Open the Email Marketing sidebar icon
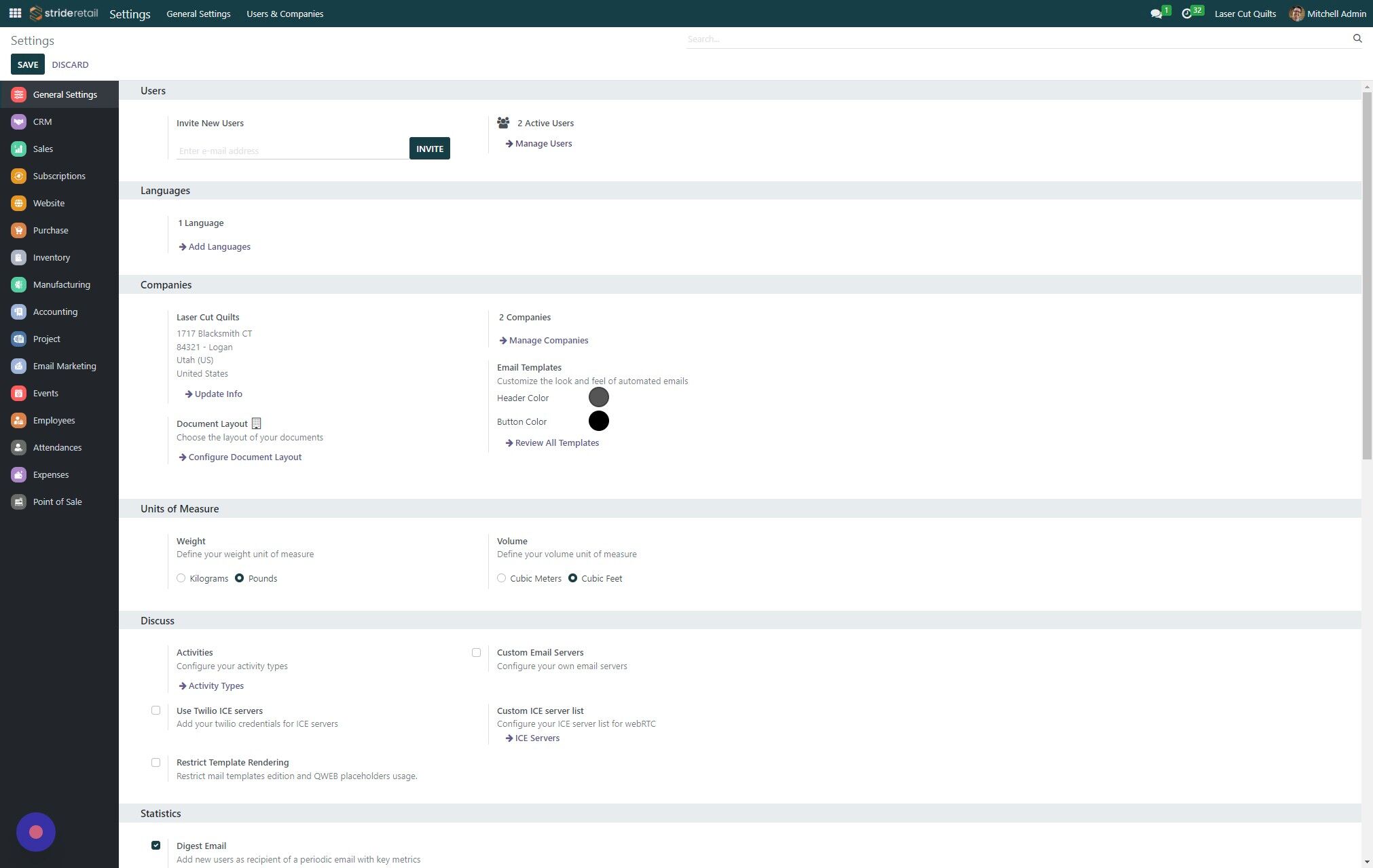This screenshot has height=868, width=1373. [19, 366]
